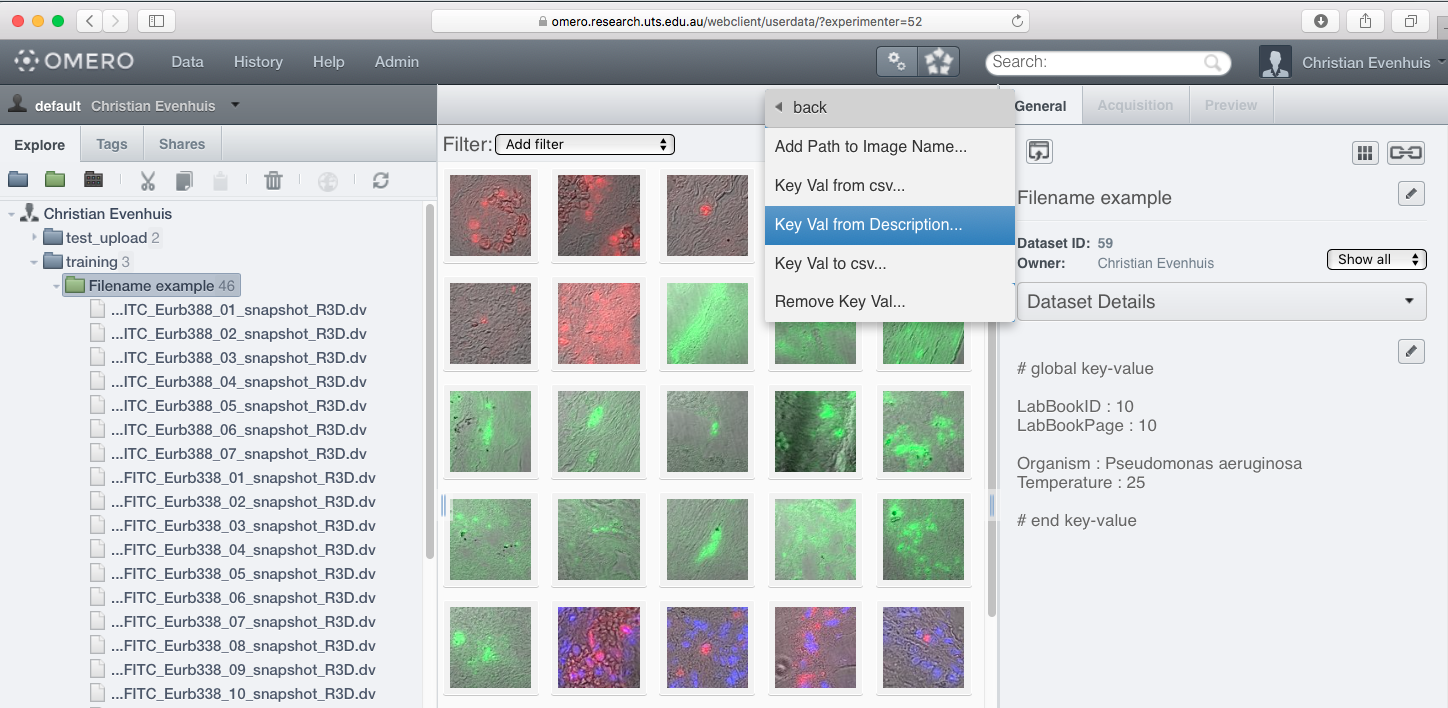Open the default group and user switcher dropdown
The width and height of the screenshot is (1448, 708).
tap(235, 105)
